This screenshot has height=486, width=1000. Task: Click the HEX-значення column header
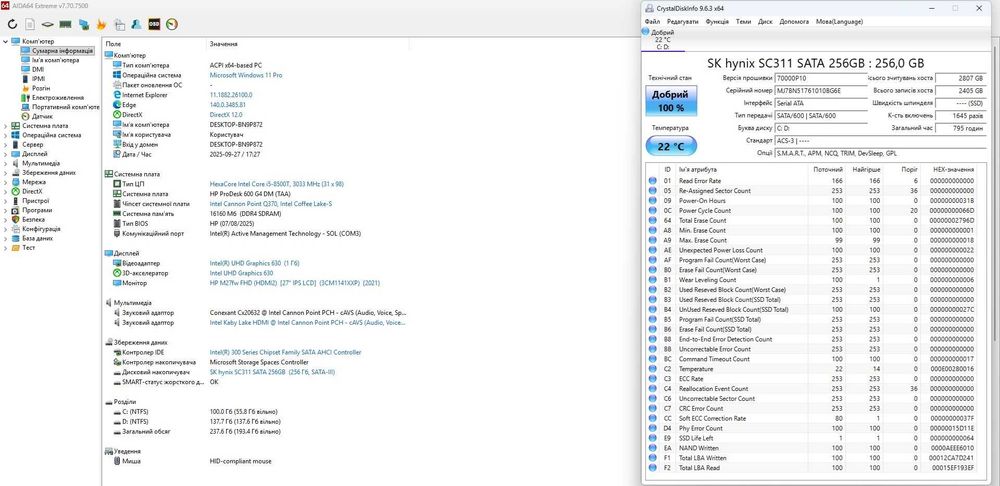tap(953, 170)
